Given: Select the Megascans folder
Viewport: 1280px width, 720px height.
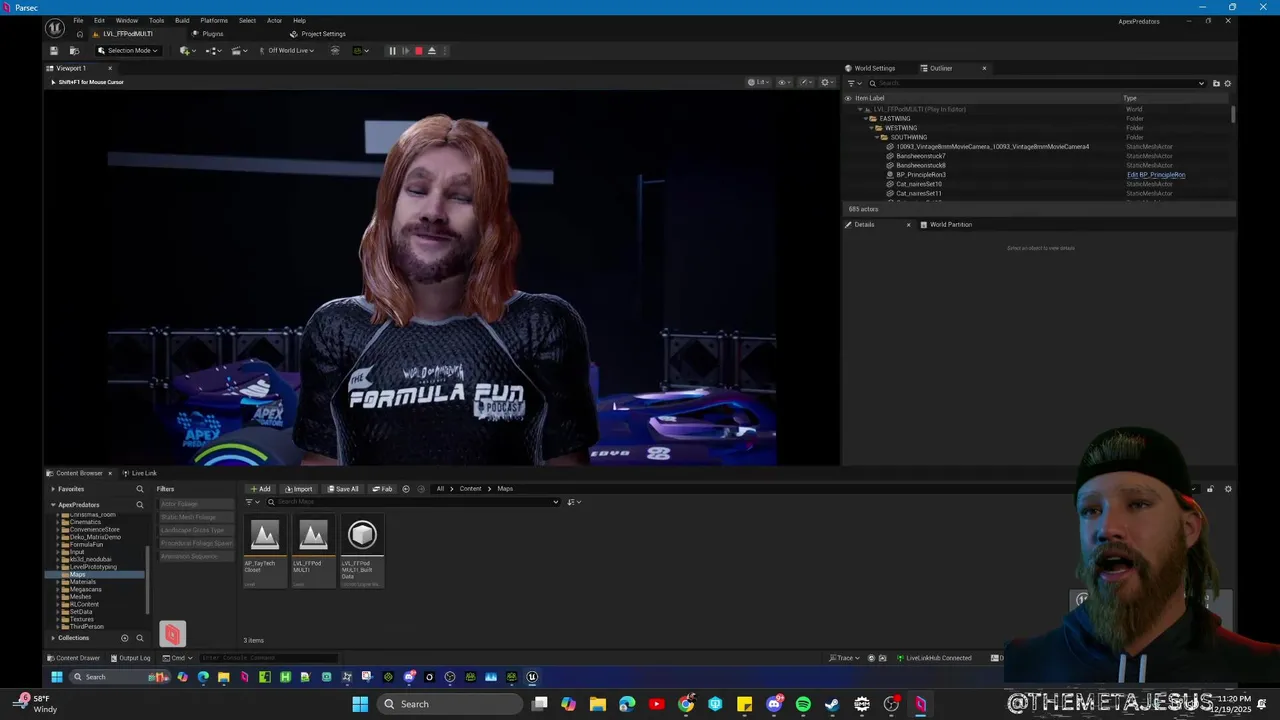Looking at the screenshot, I should 85,589.
